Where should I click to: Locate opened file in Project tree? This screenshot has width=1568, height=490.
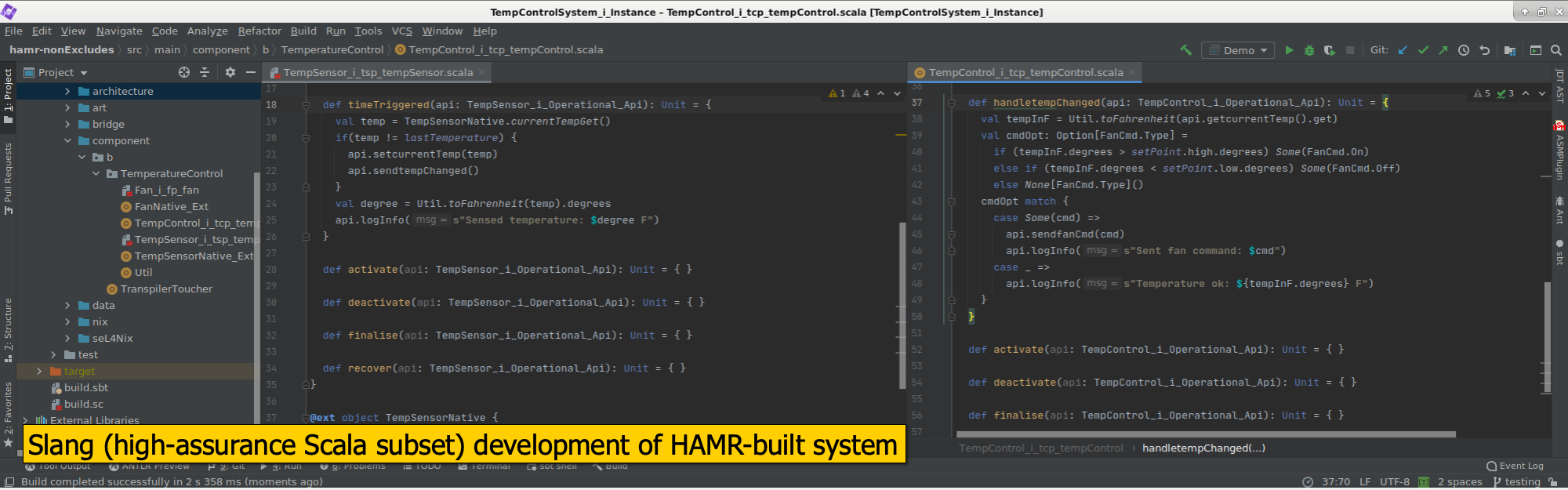click(184, 72)
